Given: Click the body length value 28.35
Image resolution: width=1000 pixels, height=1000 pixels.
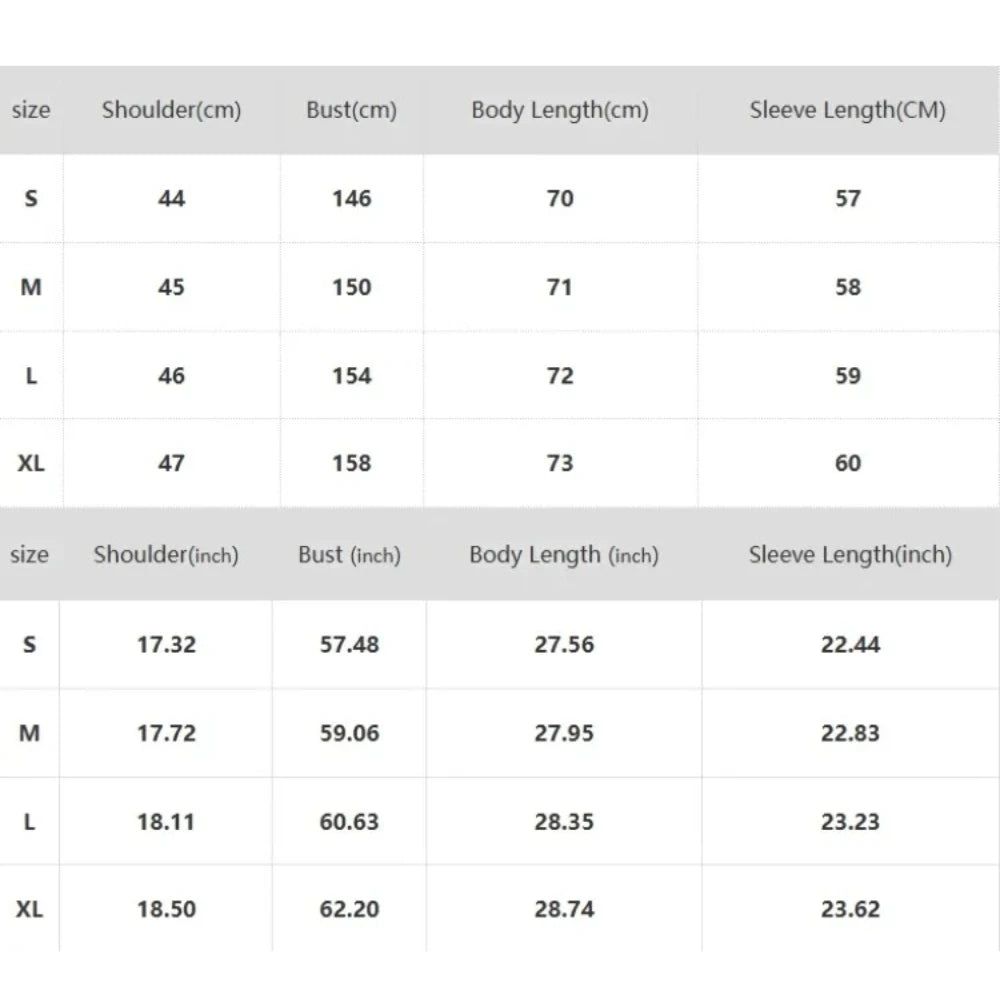Looking at the screenshot, I should tap(564, 822).
